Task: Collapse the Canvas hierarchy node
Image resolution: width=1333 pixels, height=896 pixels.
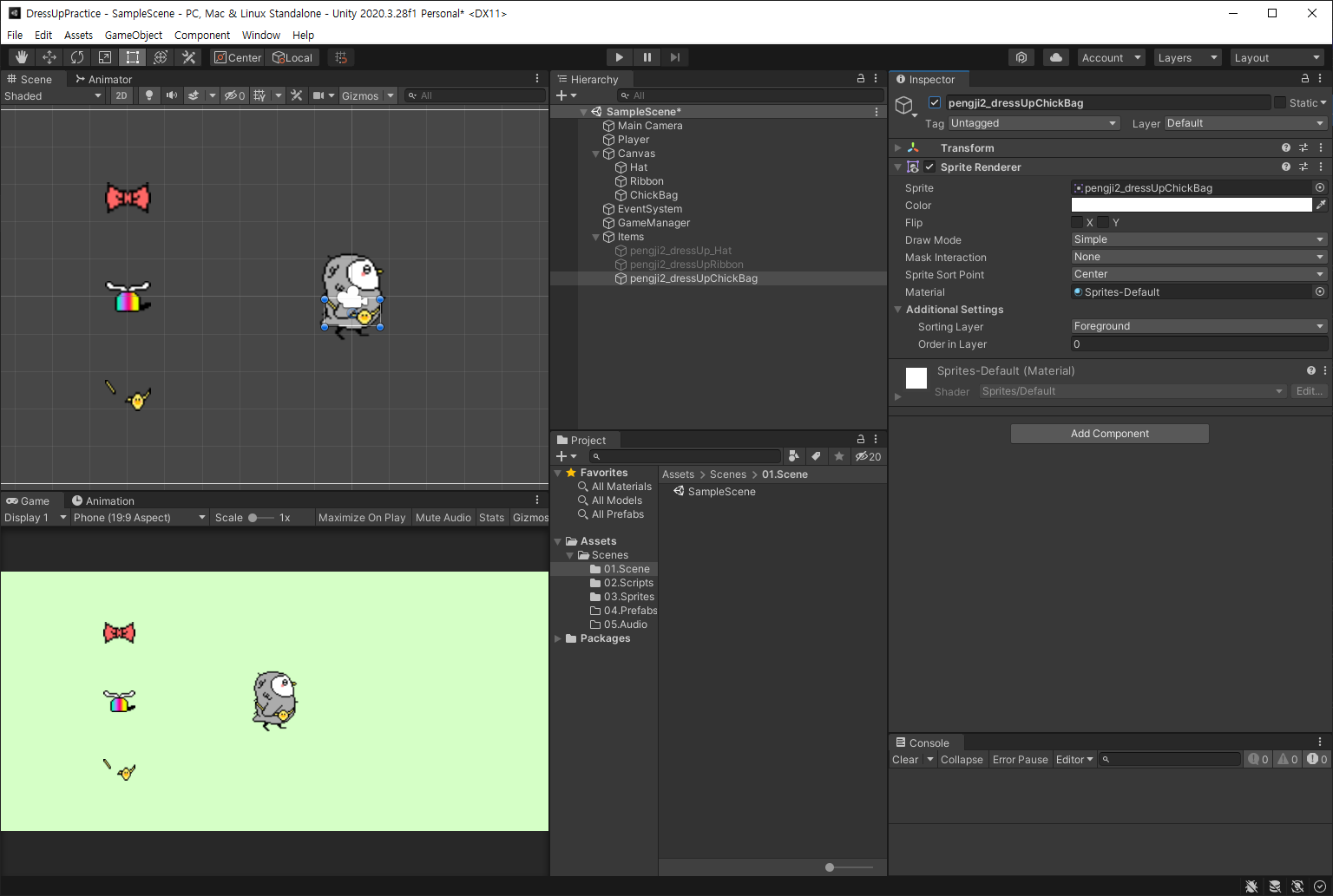Action: [x=596, y=154]
